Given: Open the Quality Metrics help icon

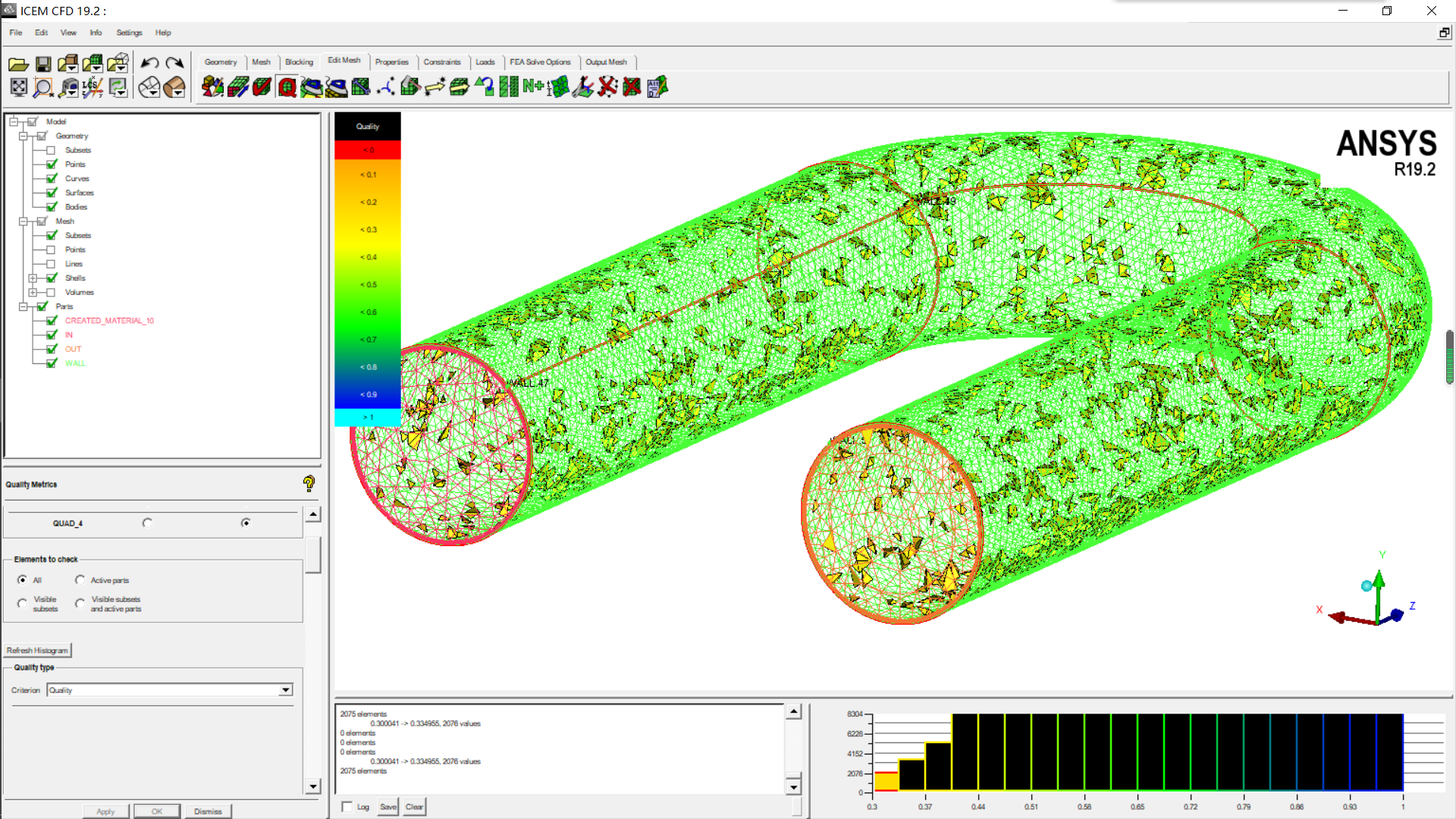Looking at the screenshot, I should point(309,483).
